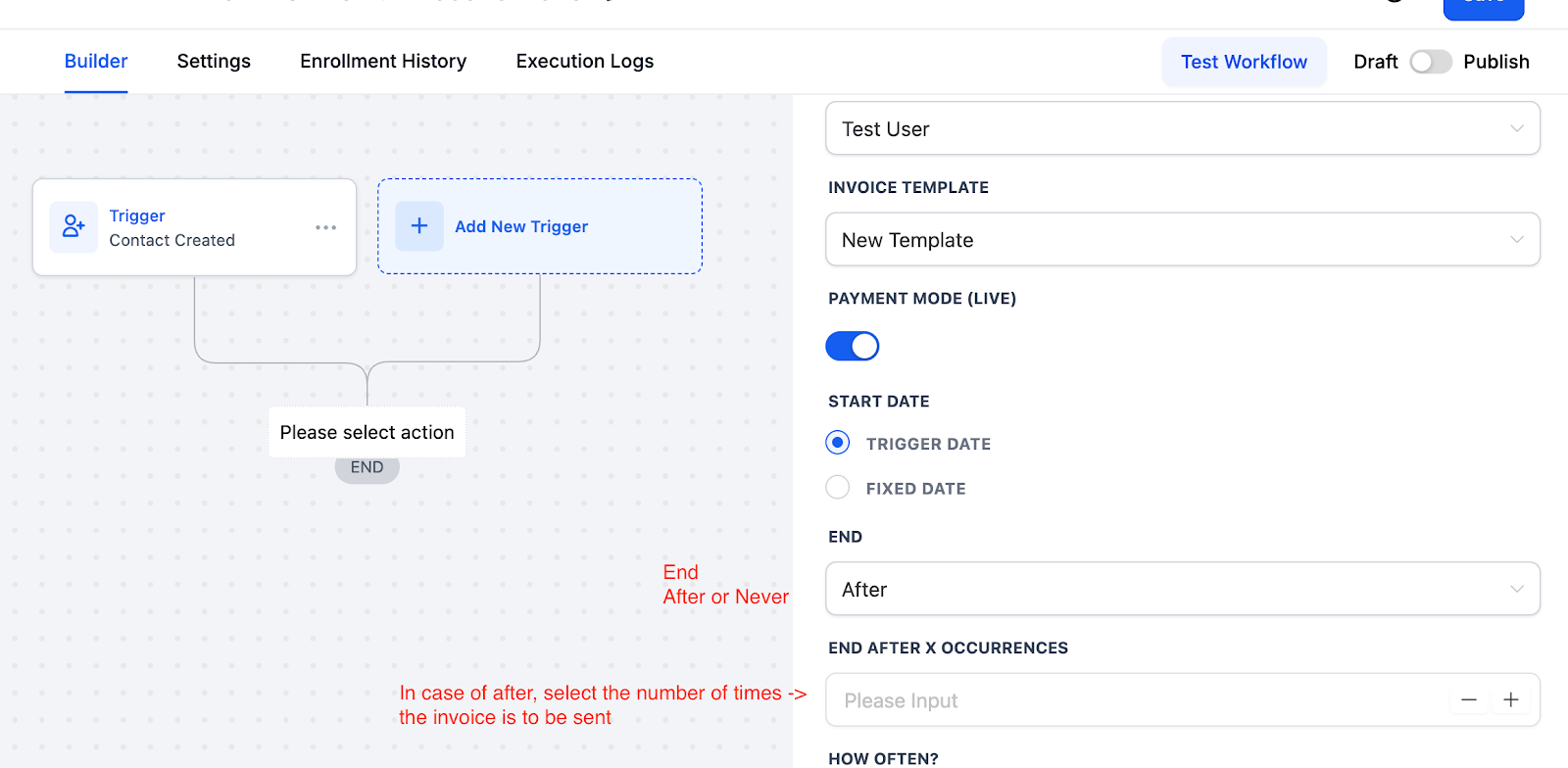Turn off the Payment Mode (Live) switch
Viewport: 1568px width, 768px height.
click(x=853, y=346)
